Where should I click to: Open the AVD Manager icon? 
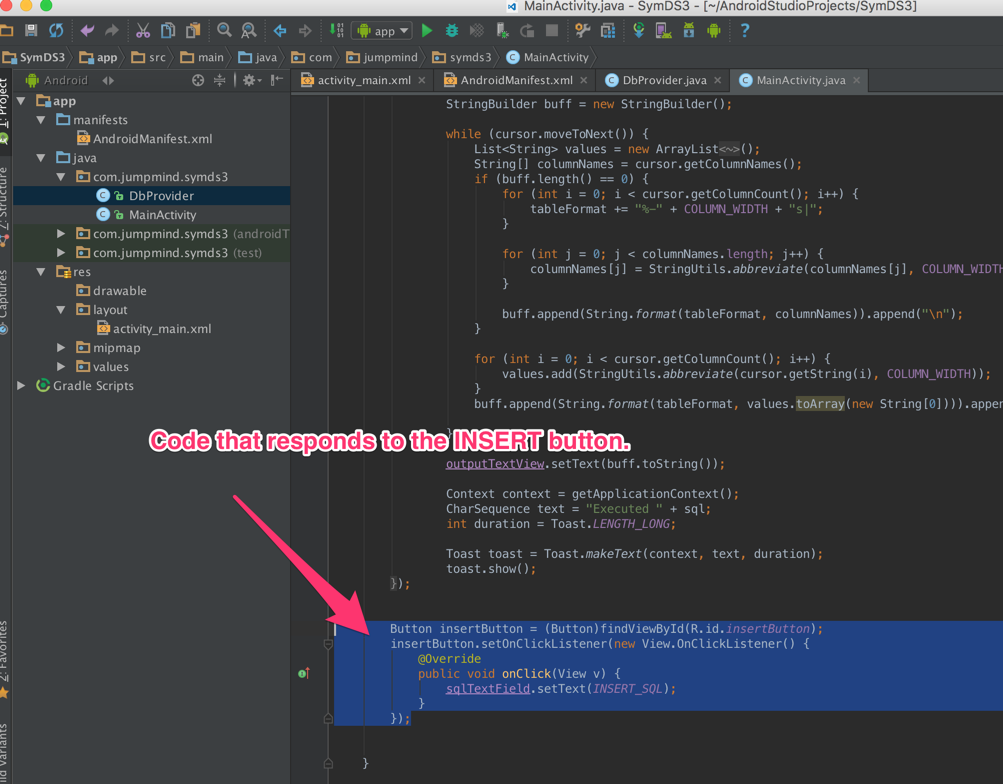point(663,31)
